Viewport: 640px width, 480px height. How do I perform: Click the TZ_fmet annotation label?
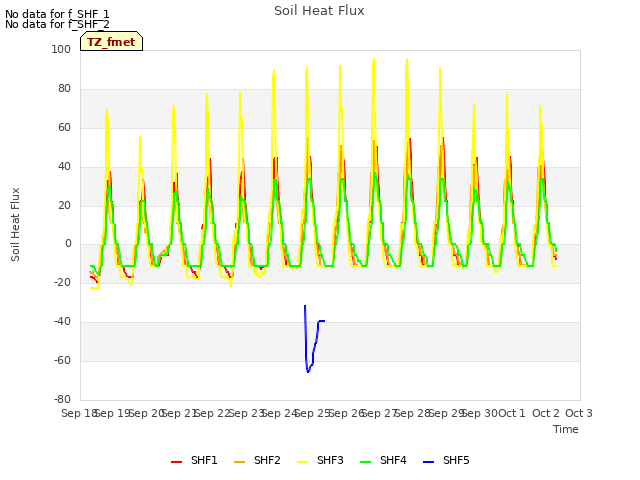(x=111, y=42)
